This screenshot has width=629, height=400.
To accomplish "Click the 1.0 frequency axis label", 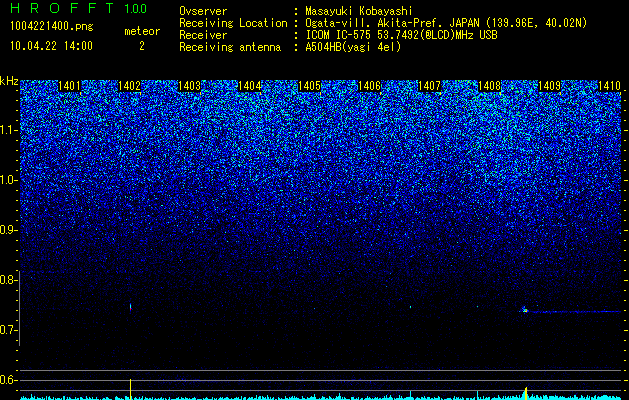I will pyautogui.click(x=9, y=180).
